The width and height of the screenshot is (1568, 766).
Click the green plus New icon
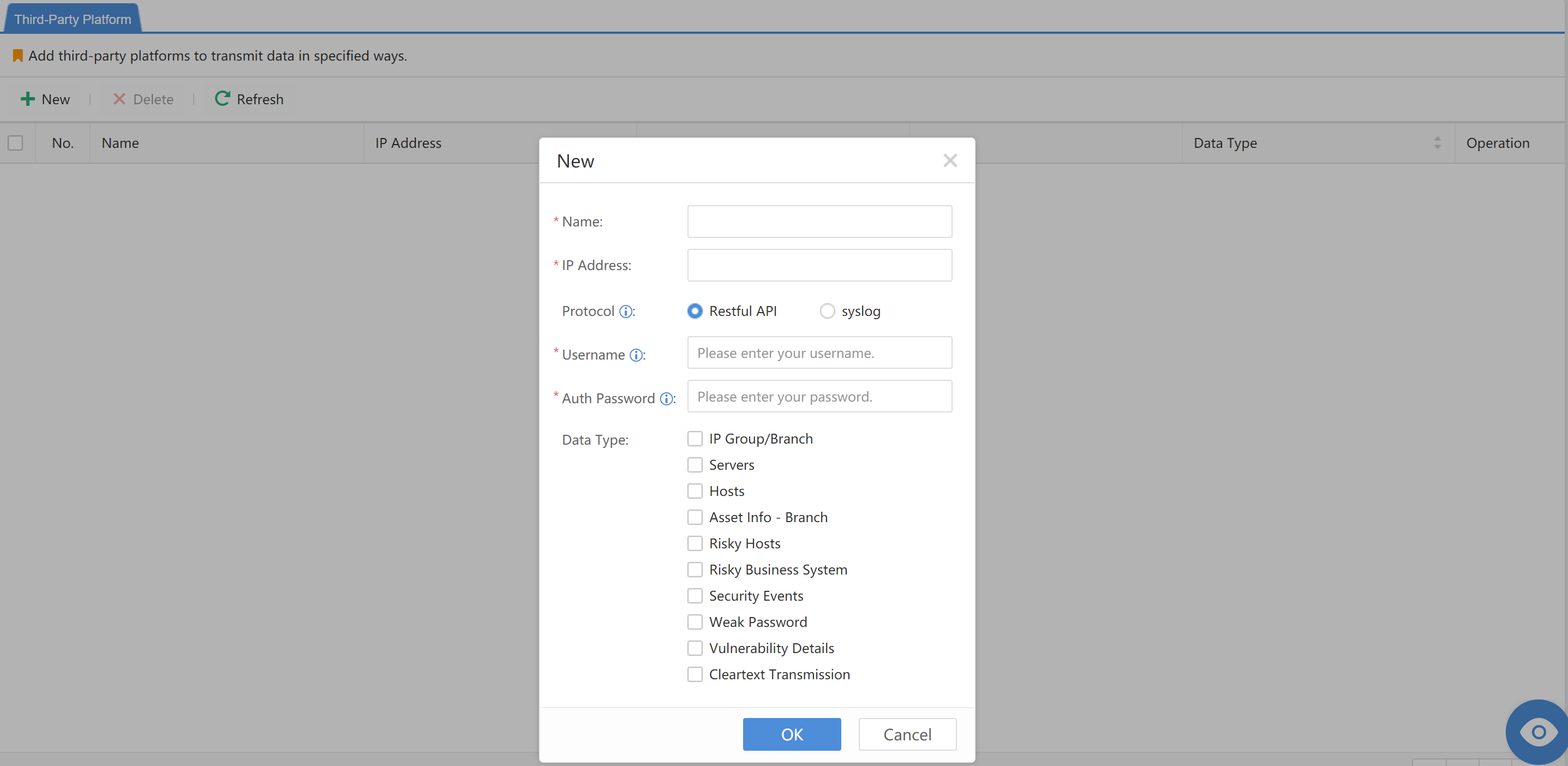click(x=27, y=99)
